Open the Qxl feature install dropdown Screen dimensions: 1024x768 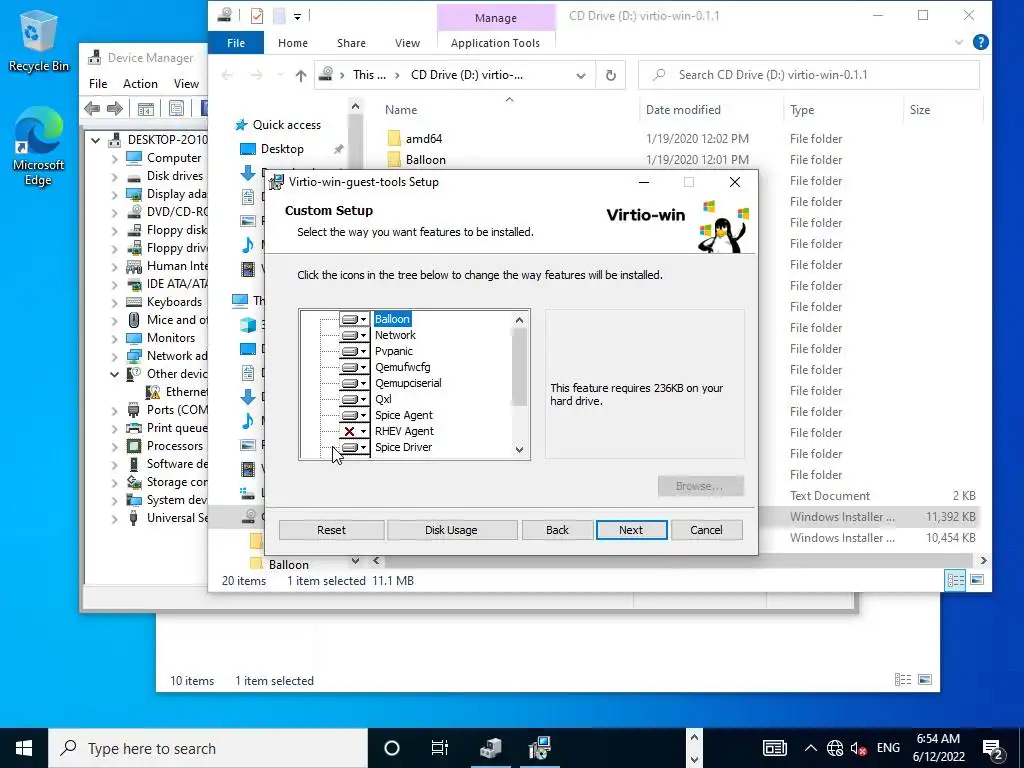tap(354, 399)
